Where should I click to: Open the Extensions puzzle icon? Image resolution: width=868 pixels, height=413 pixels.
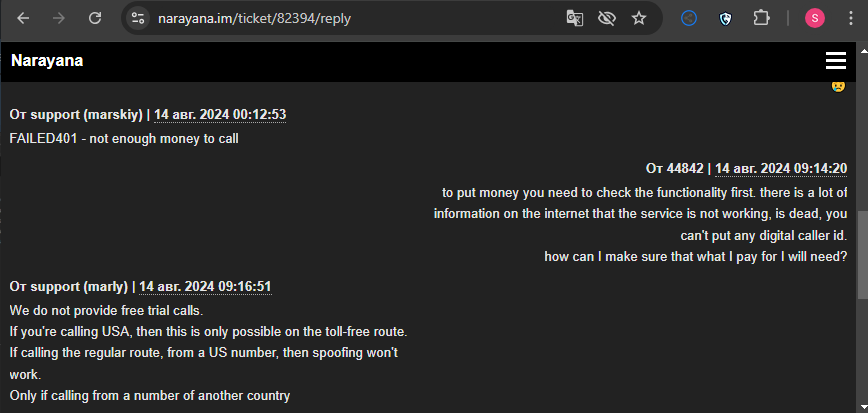click(x=762, y=18)
